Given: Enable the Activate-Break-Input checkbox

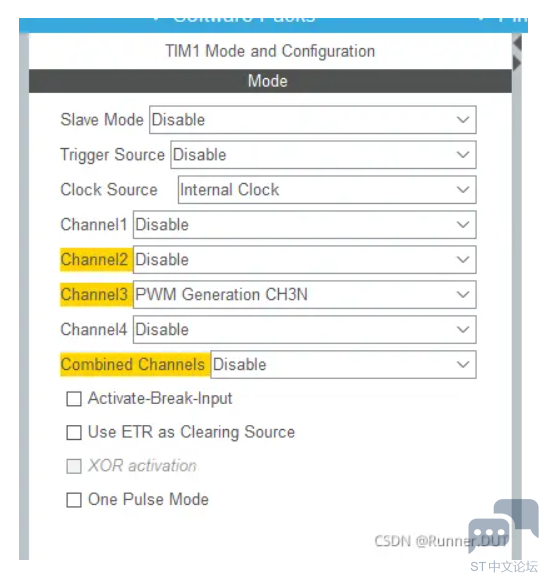Looking at the screenshot, I should (74, 399).
